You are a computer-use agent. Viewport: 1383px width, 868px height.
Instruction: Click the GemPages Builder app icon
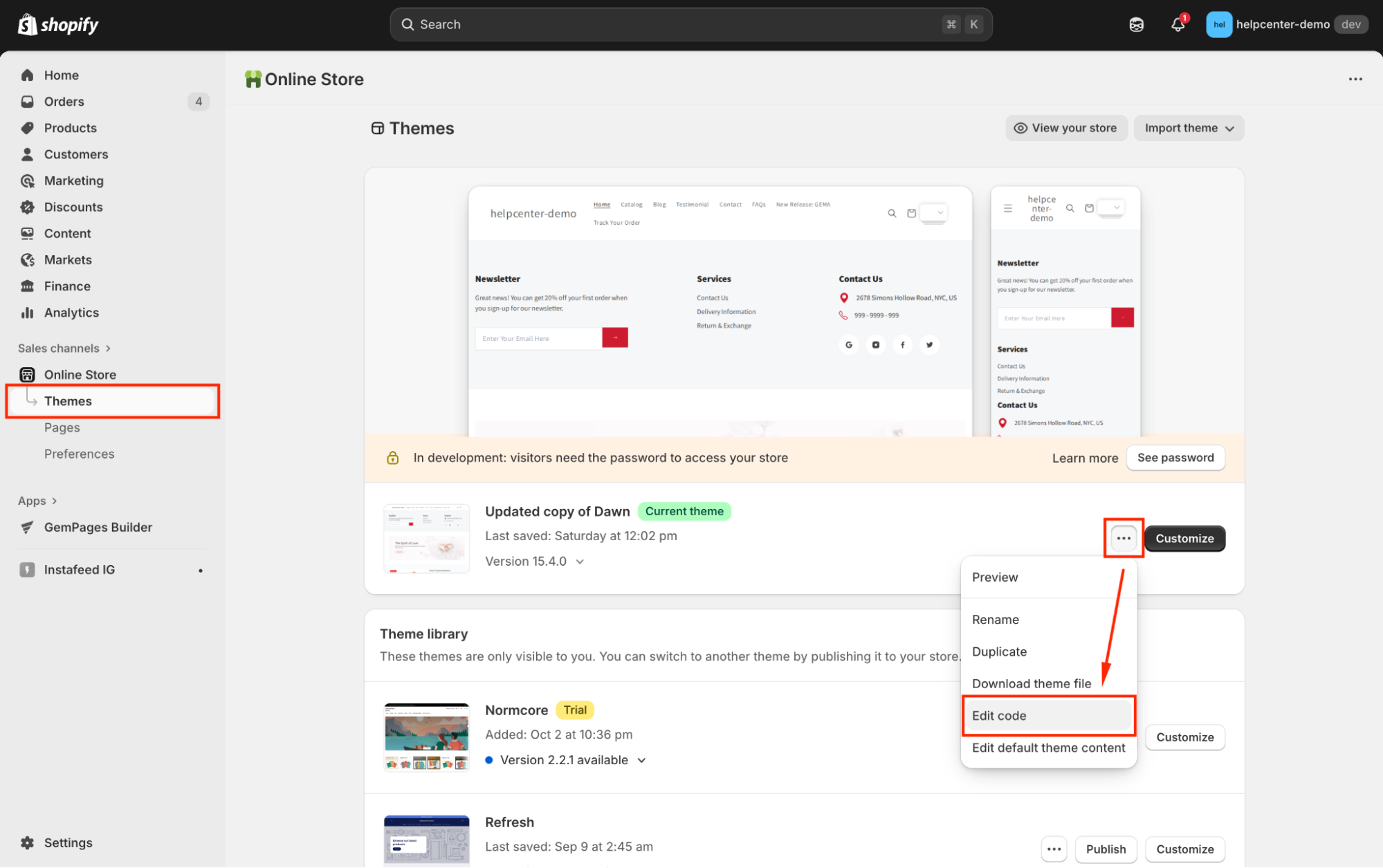(x=28, y=527)
